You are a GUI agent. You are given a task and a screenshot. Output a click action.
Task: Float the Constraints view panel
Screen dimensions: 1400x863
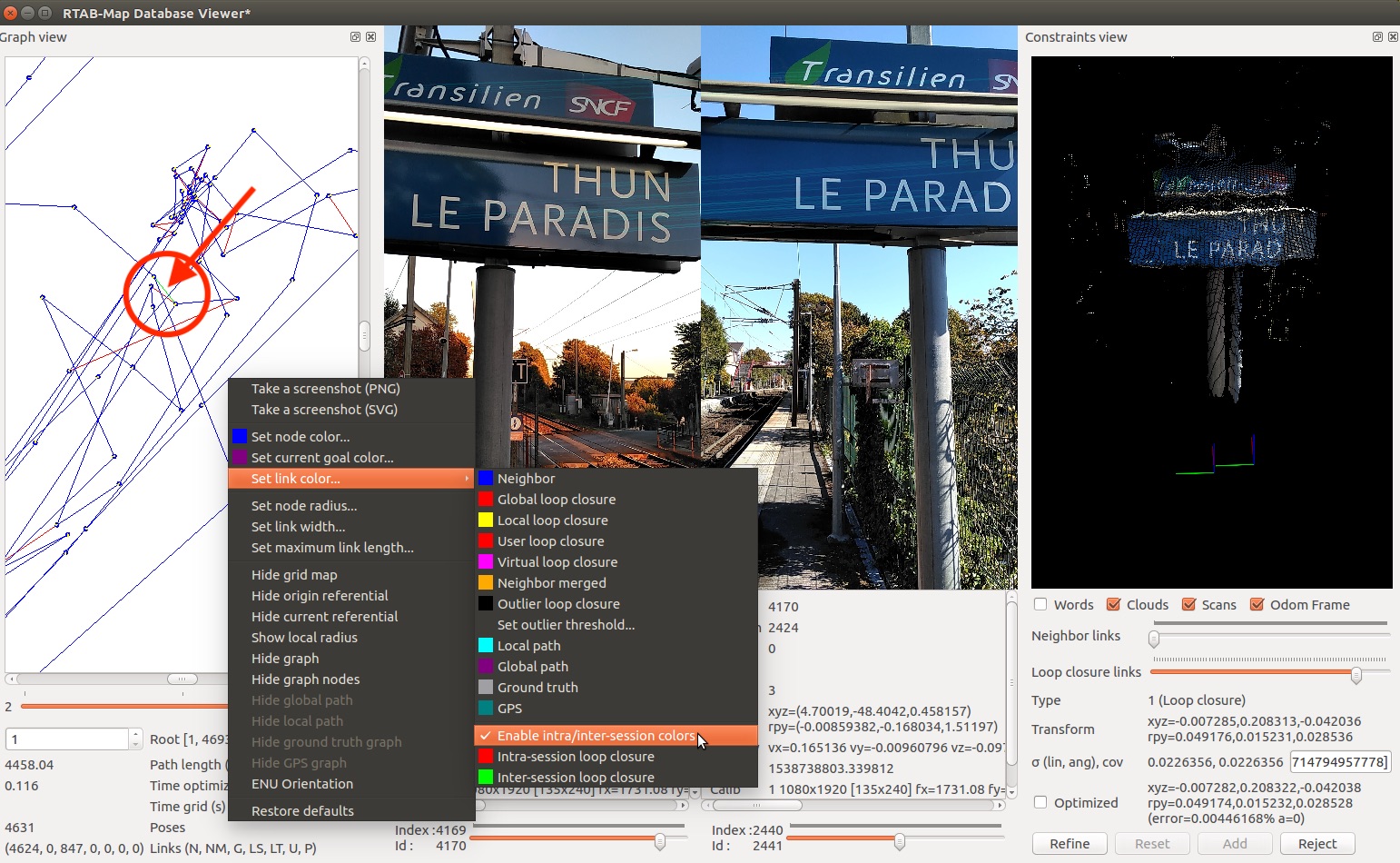(x=1377, y=37)
